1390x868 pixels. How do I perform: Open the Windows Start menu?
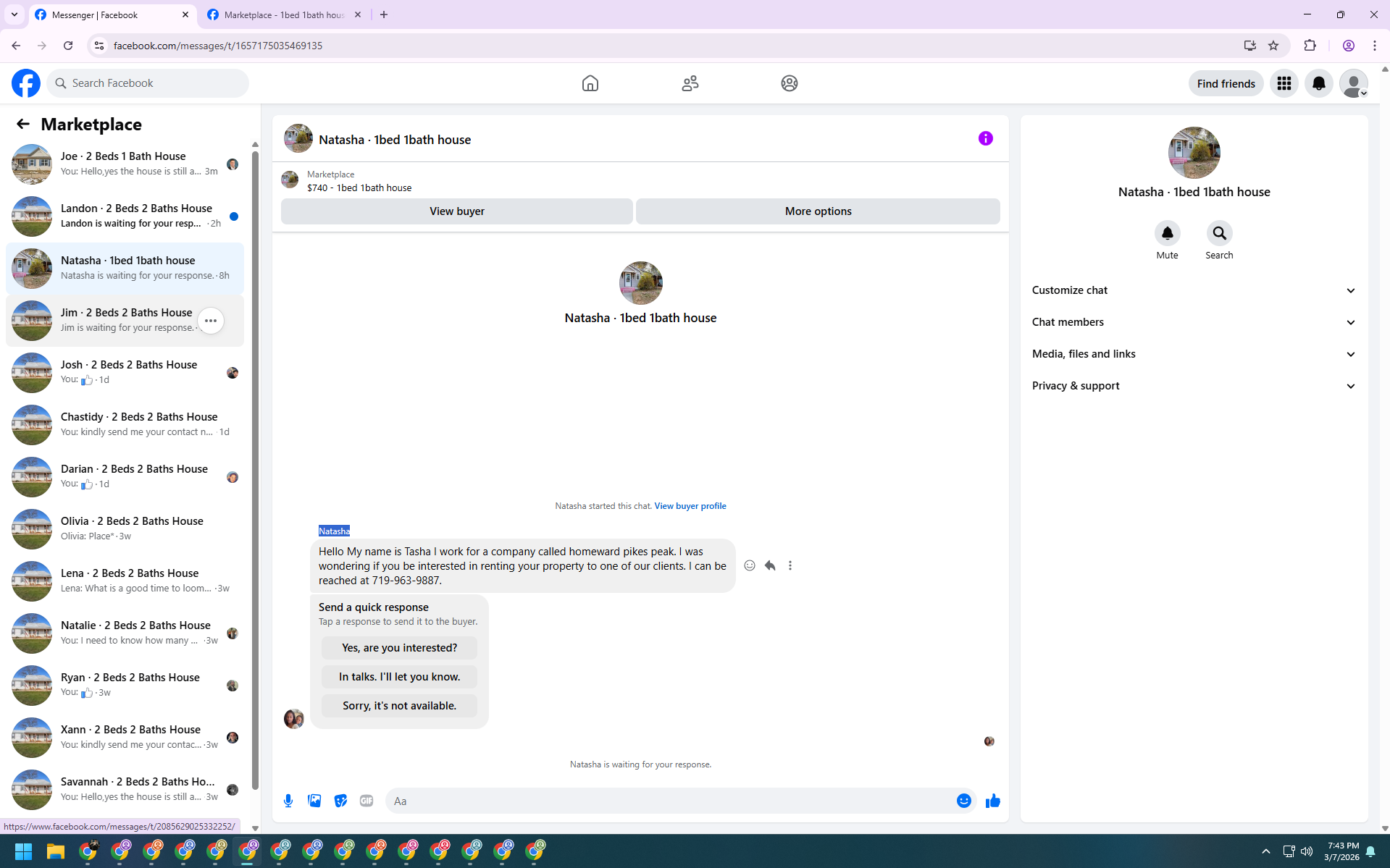pos(23,851)
